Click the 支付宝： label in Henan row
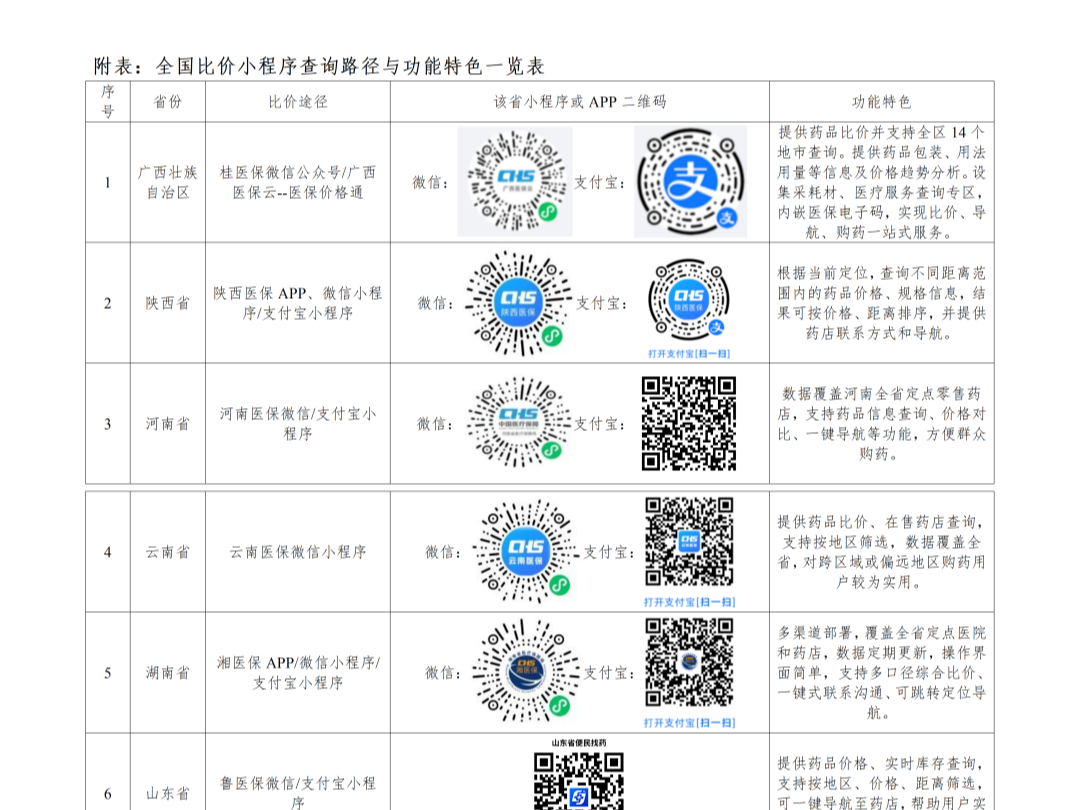This screenshot has height=810, width=1080. [601, 424]
